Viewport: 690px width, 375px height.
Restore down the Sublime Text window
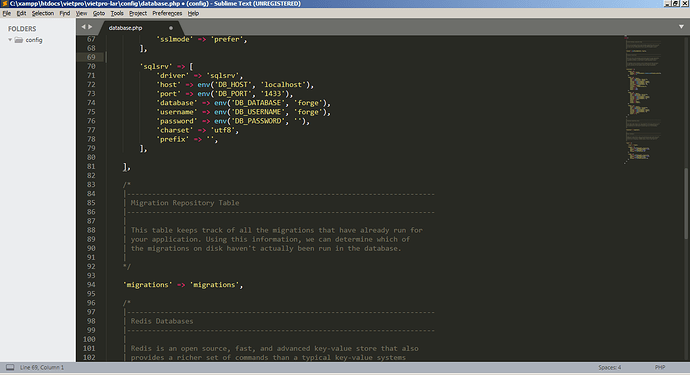coord(675,4)
